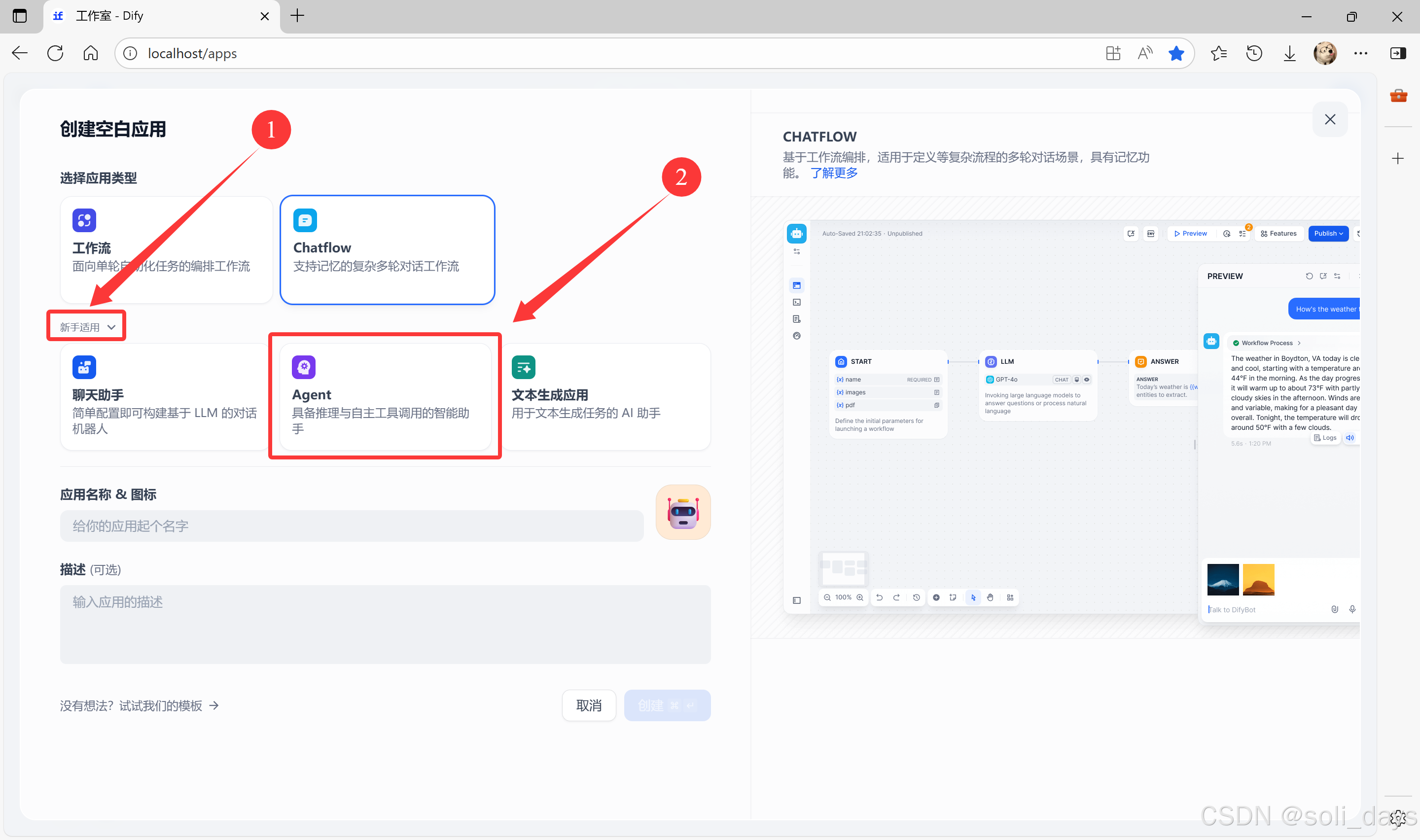Toggle the browser sidebar panel icon
Image resolution: width=1420 pixels, height=840 pixels.
1398,53
